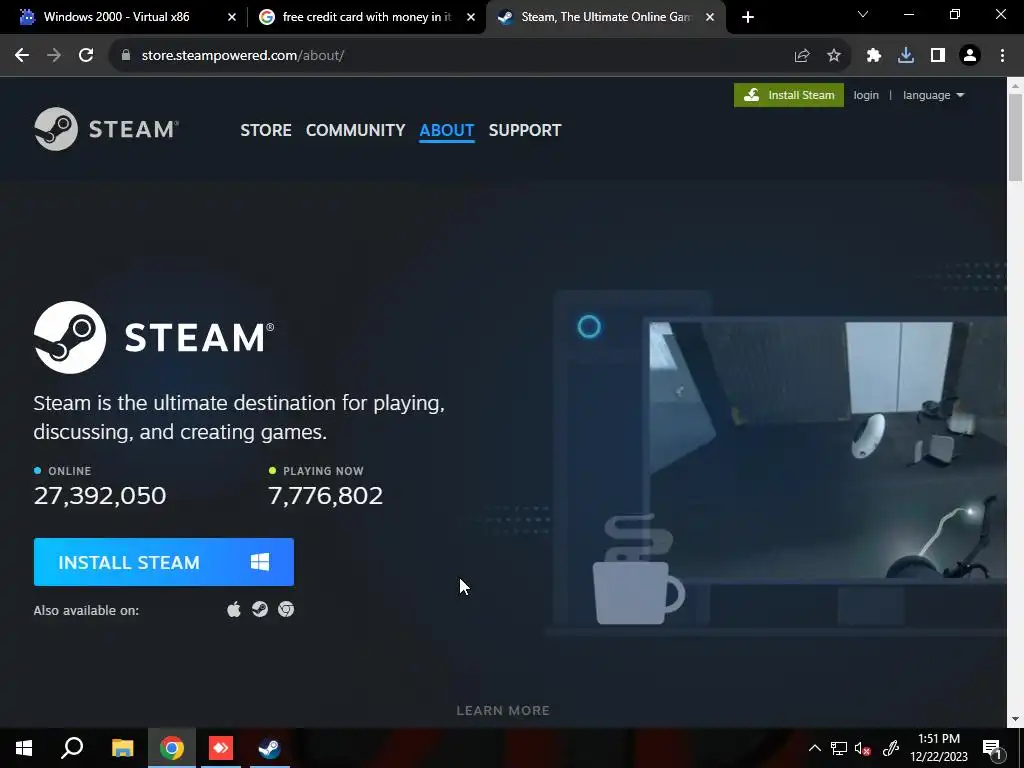This screenshot has width=1024, height=768.
Task: Bookmark this page with star icon
Action: click(834, 56)
